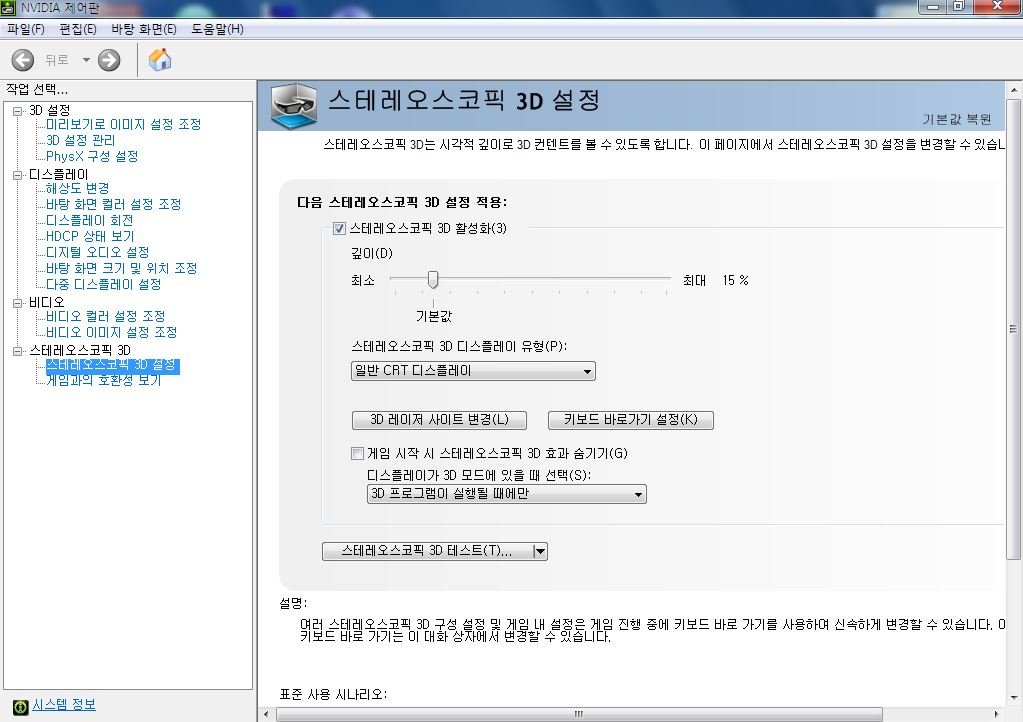Click 기본값 복원 link
This screenshot has height=722, width=1023.
click(x=957, y=119)
